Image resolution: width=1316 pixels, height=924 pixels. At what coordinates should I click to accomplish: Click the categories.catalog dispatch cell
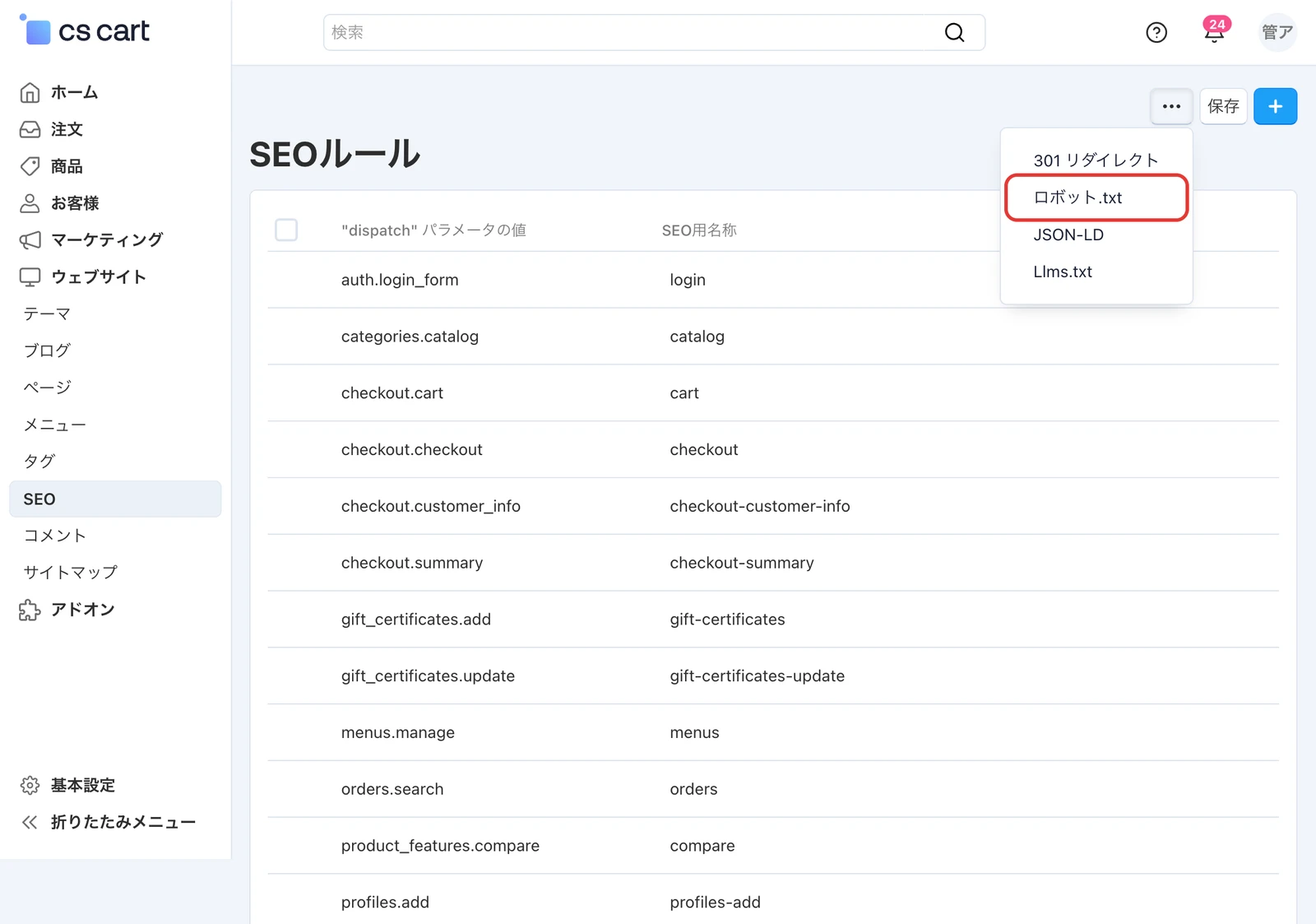point(410,337)
